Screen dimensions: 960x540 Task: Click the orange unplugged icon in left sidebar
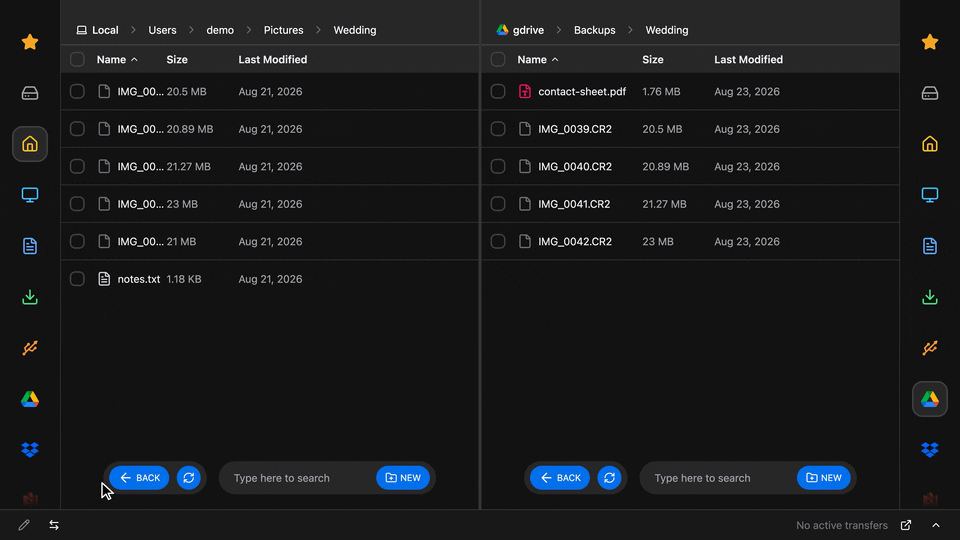pyautogui.click(x=30, y=348)
